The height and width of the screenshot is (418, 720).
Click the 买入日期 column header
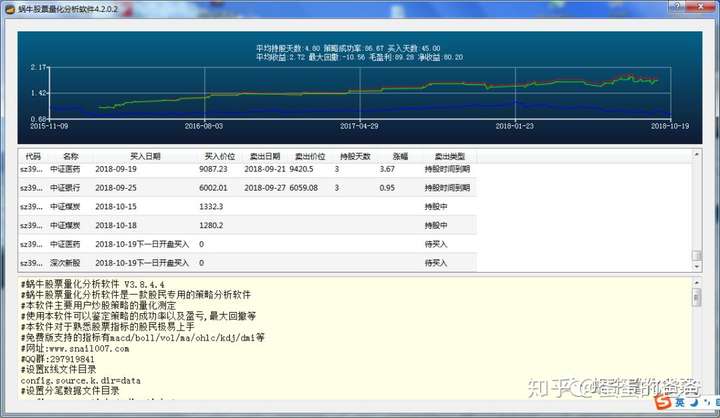(145, 156)
